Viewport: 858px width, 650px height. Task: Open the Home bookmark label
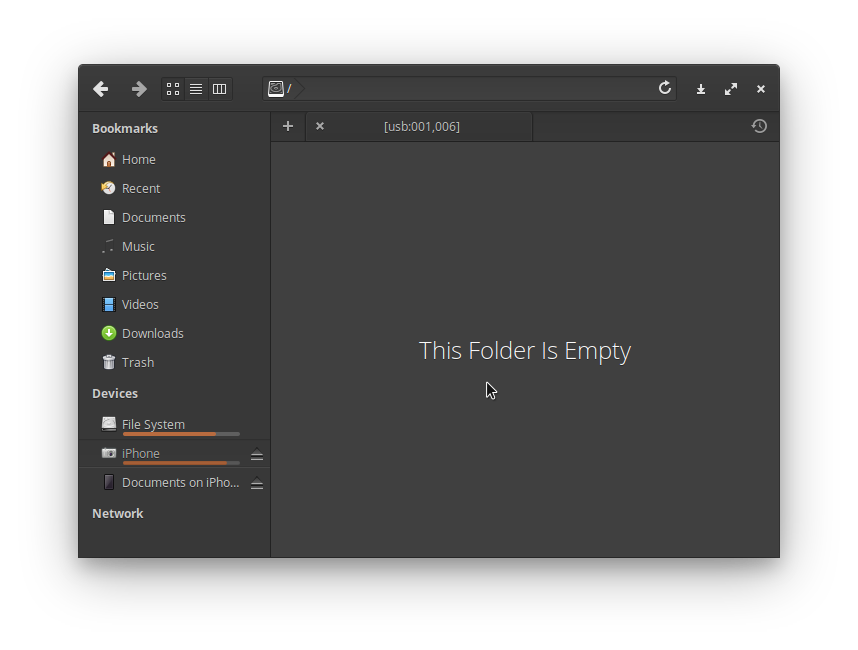click(139, 159)
